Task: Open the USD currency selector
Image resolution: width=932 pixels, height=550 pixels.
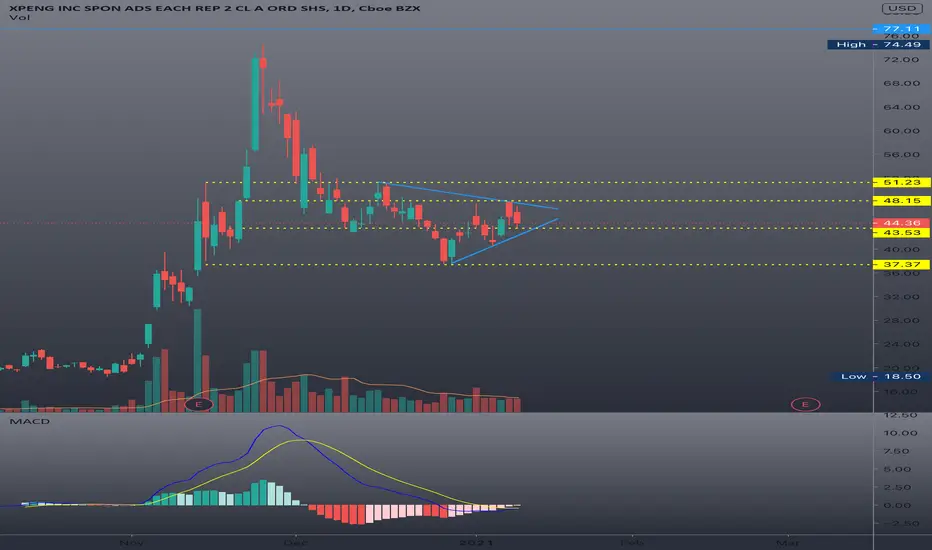Action: [902, 8]
